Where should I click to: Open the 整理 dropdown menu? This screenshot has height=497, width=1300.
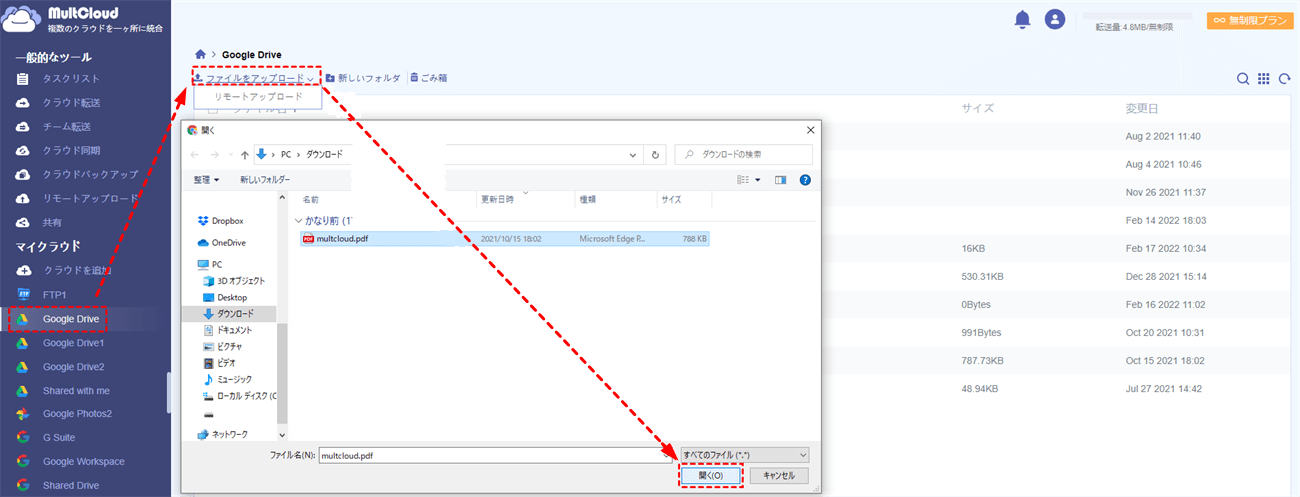pos(206,180)
